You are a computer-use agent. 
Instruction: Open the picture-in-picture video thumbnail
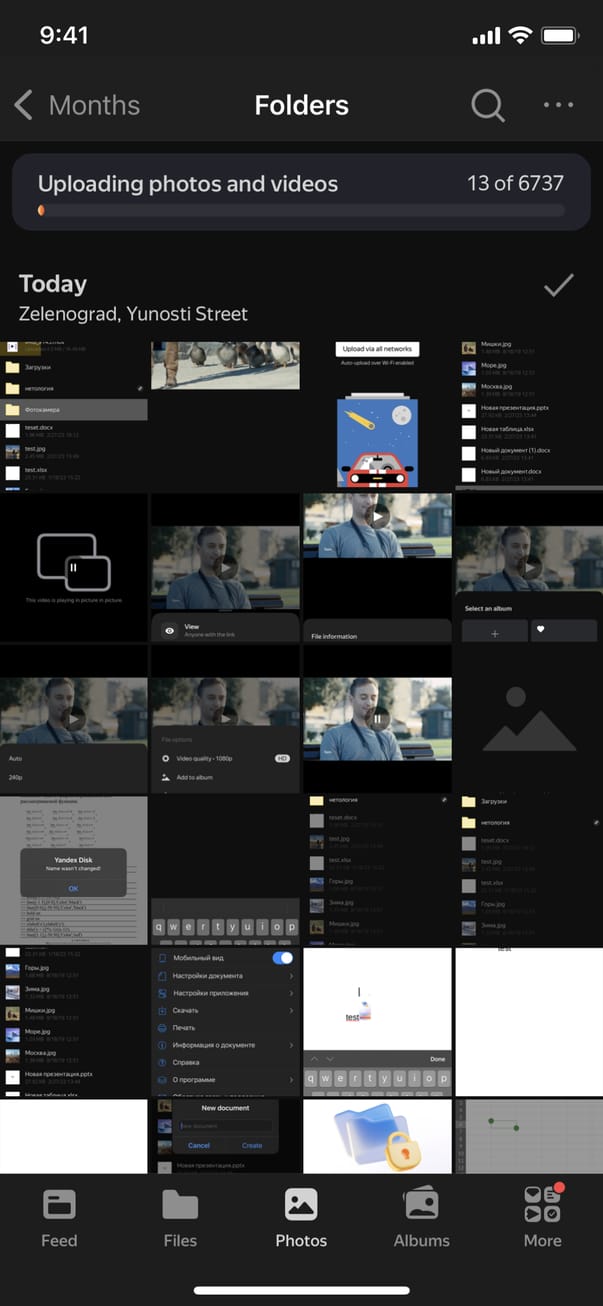pos(74,567)
